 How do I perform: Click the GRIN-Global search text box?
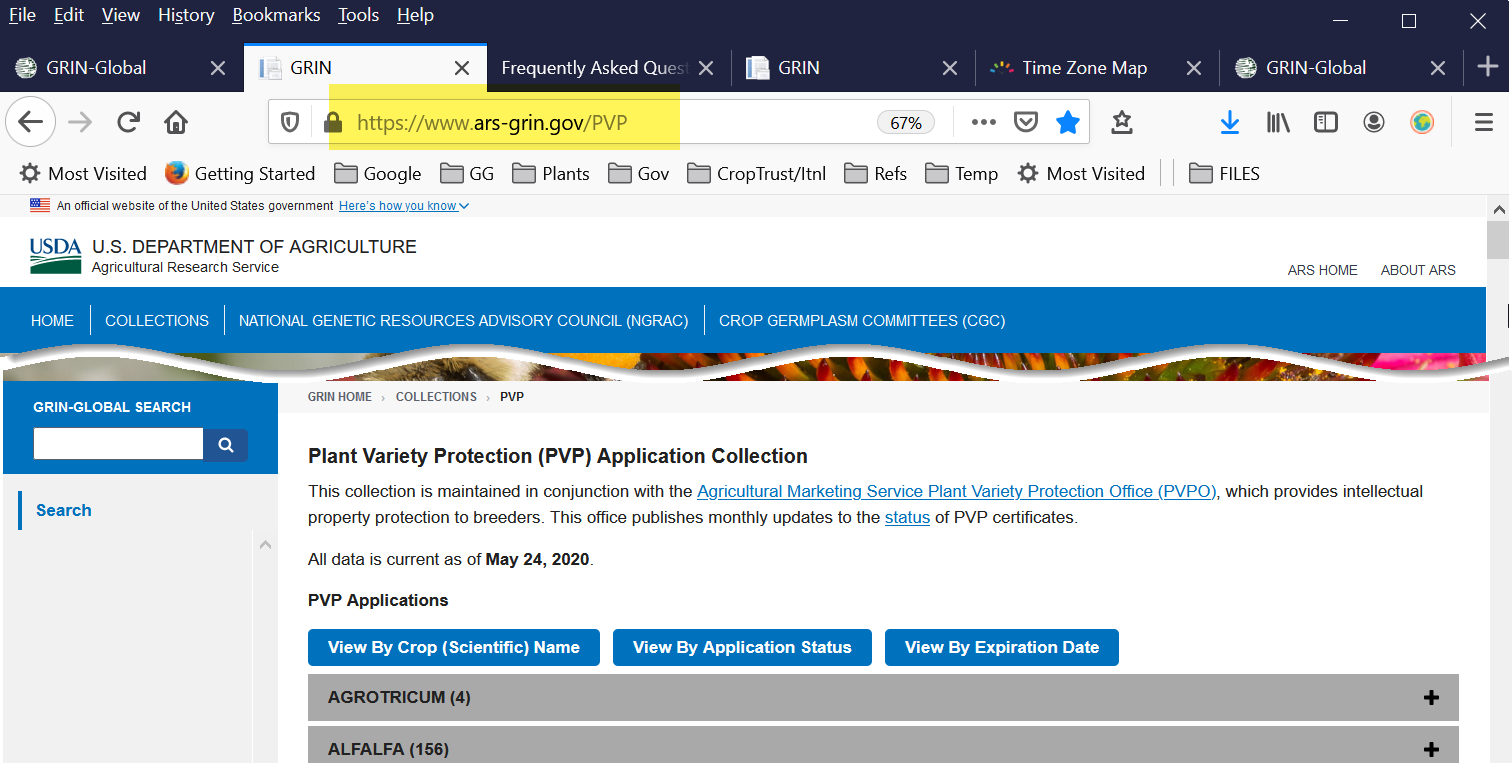pos(119,445)
